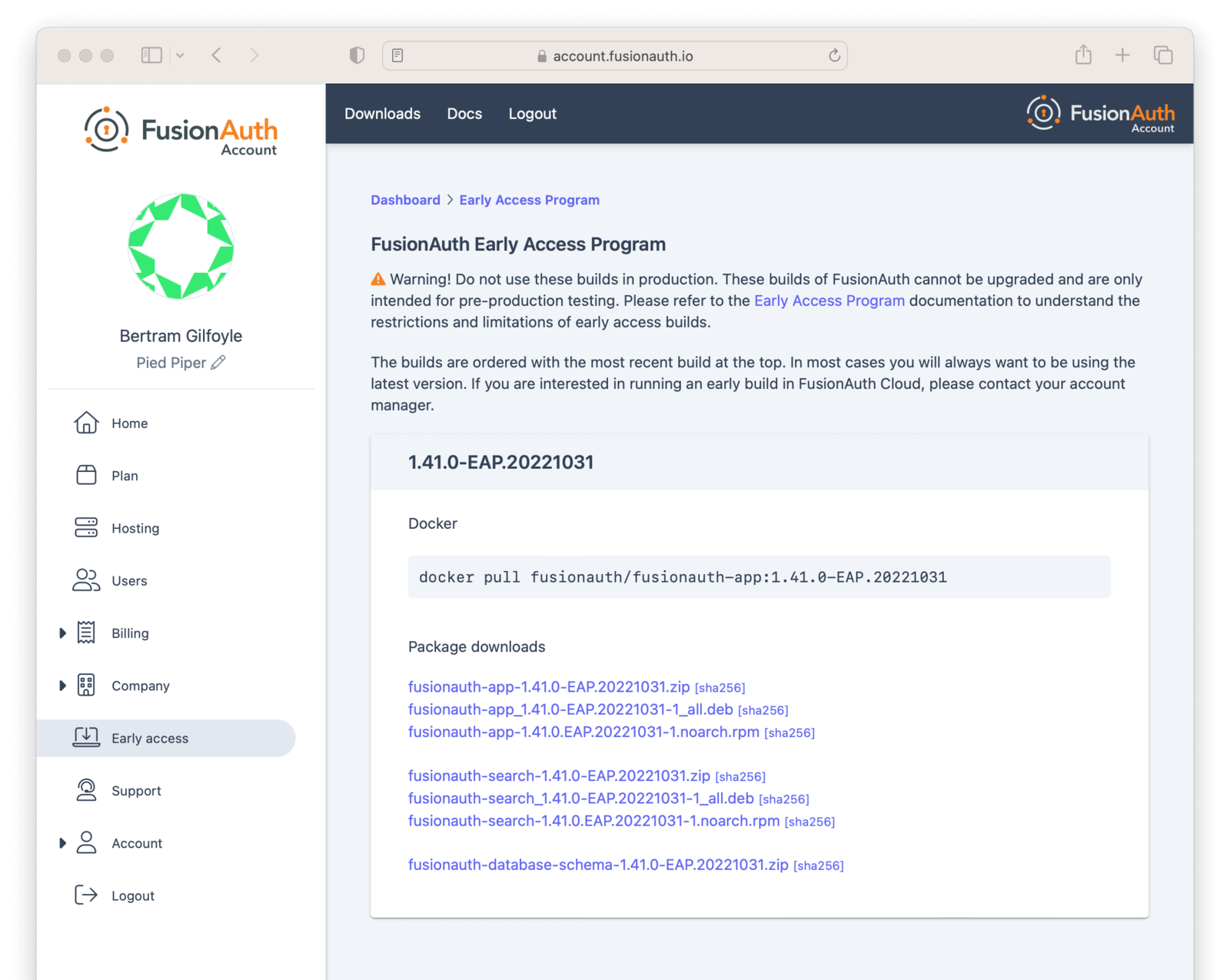The width and height of the screenshot is (1230, 980).
Task: Select the Plan box icon
Action: (x=86, y=475)
